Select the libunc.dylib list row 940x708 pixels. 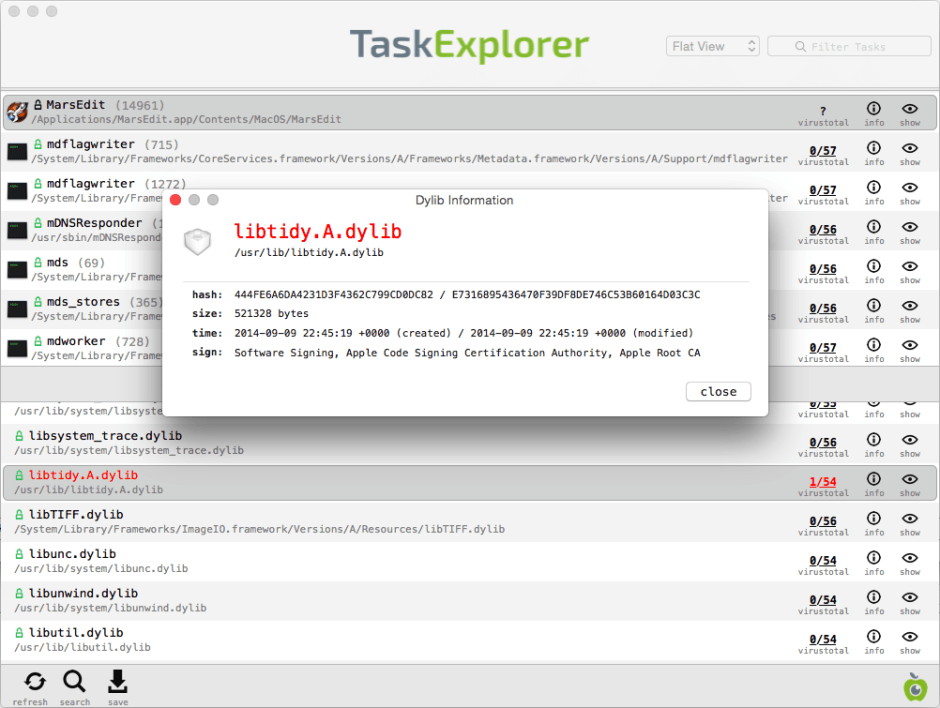tap(400, 561)
